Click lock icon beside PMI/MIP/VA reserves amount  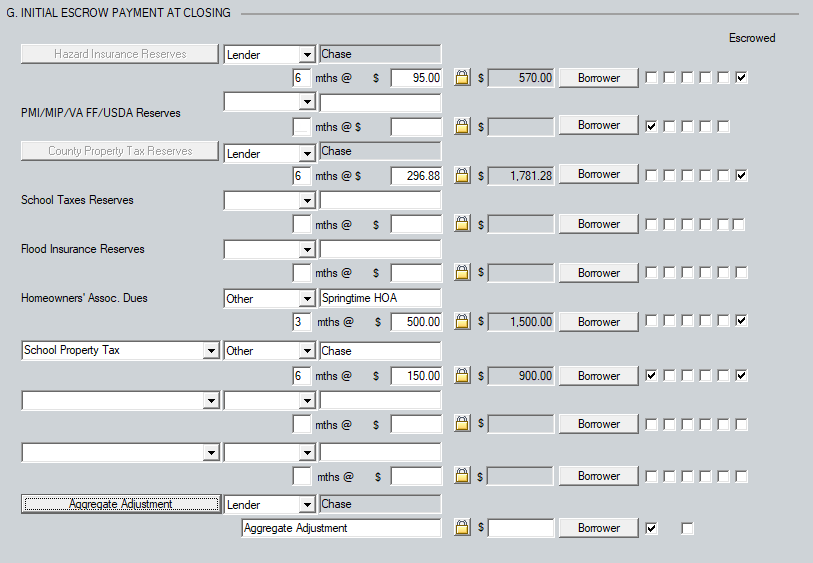coord(462,126)
